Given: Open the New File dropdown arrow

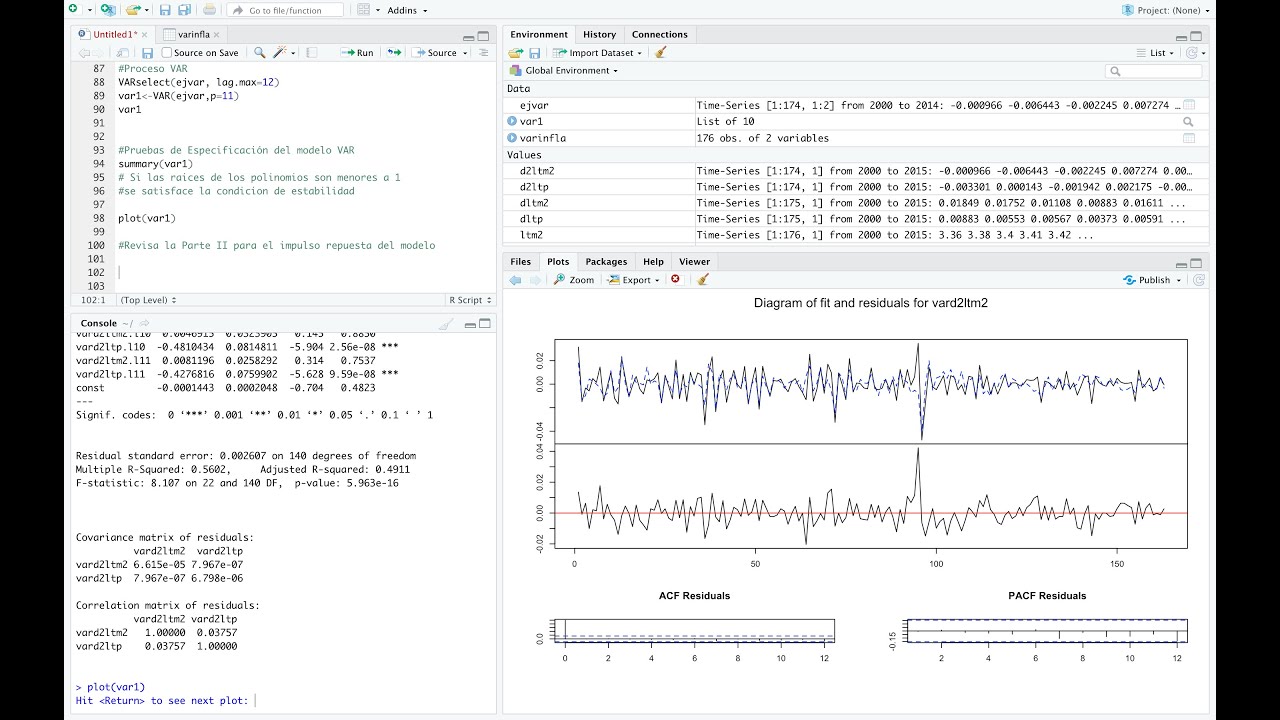Looking at the screenshot, I should (88, 10).
